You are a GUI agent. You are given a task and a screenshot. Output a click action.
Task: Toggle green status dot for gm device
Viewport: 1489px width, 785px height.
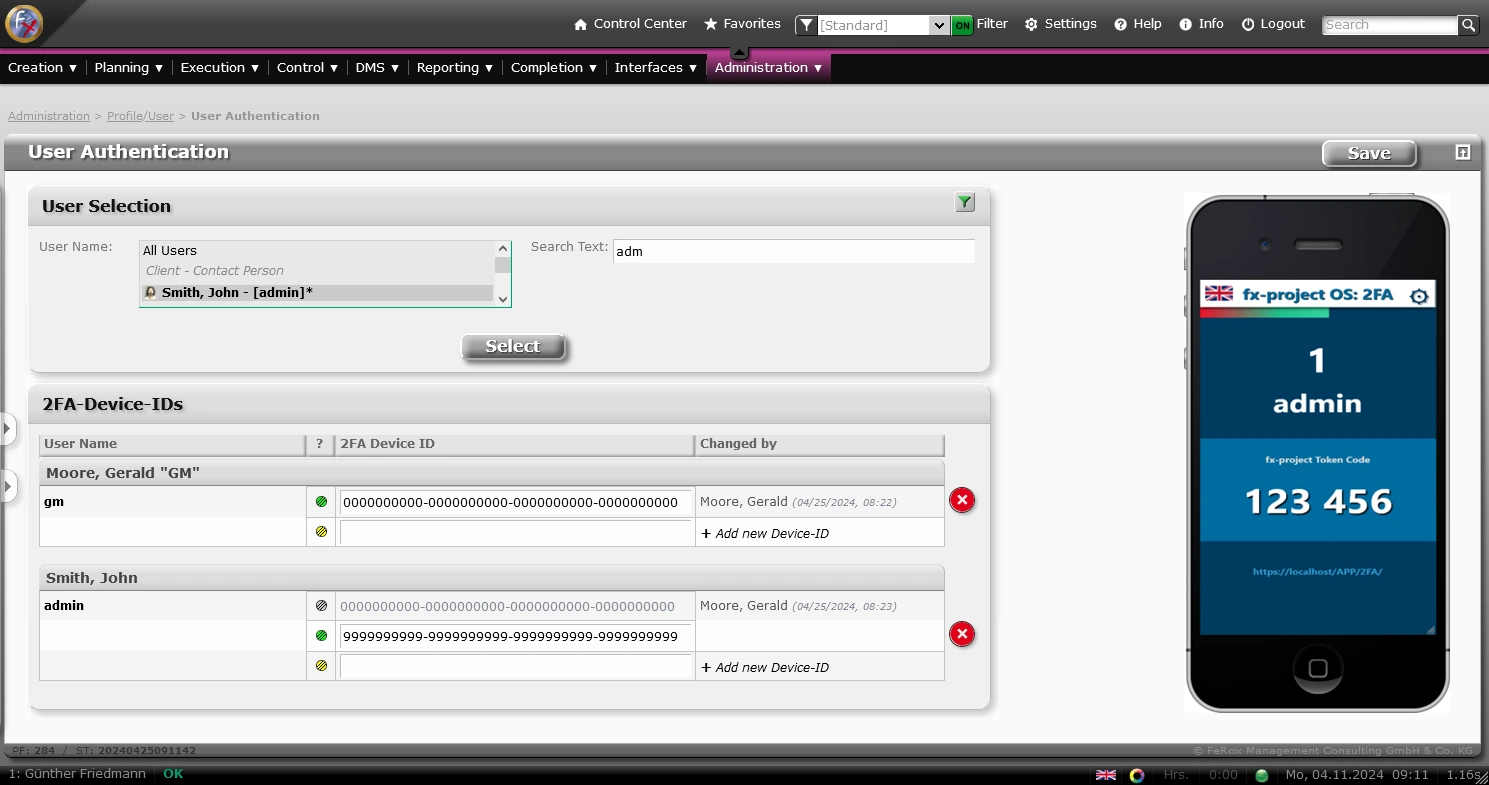321,502
